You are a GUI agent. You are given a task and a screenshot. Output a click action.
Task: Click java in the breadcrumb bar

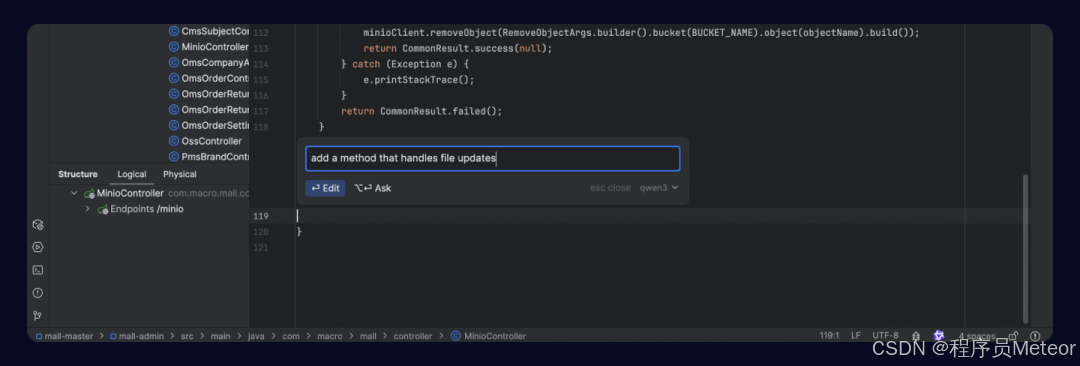pyautogui.click(x=256, y=336)
